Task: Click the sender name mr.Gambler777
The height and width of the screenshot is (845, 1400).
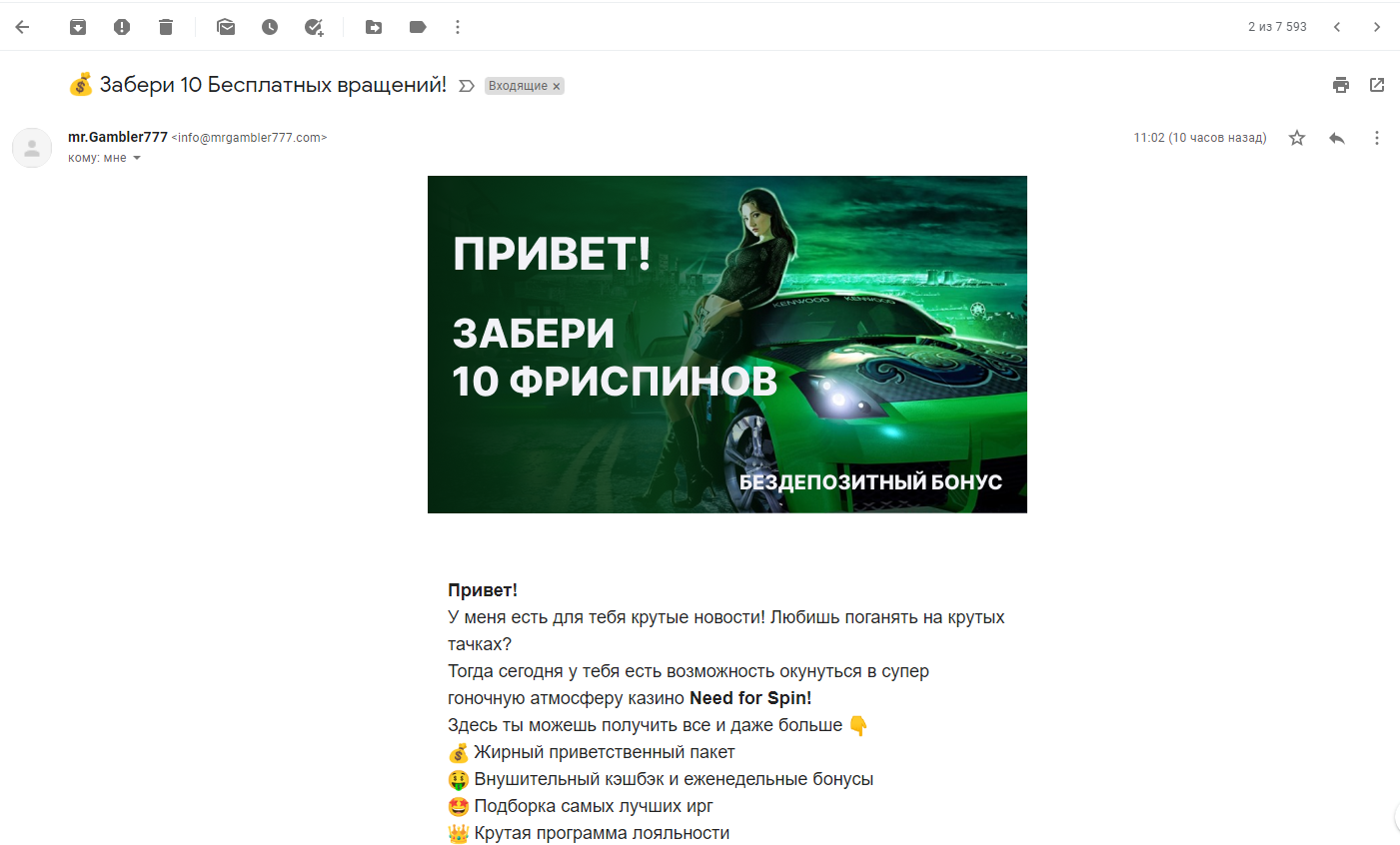Action: [118, 137]
